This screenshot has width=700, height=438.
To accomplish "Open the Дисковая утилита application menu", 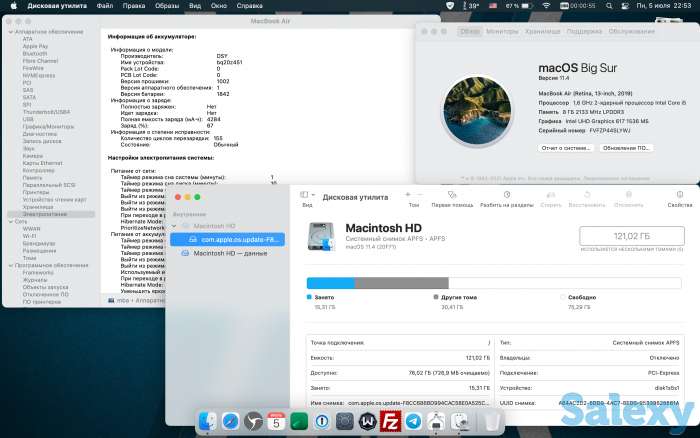I will 57,6.
